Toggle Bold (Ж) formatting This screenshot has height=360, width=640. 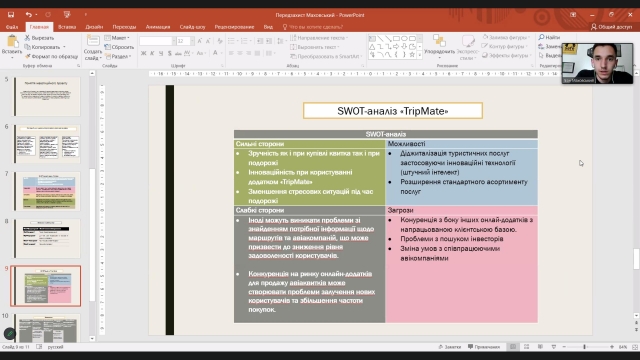[x=144, y=53]
